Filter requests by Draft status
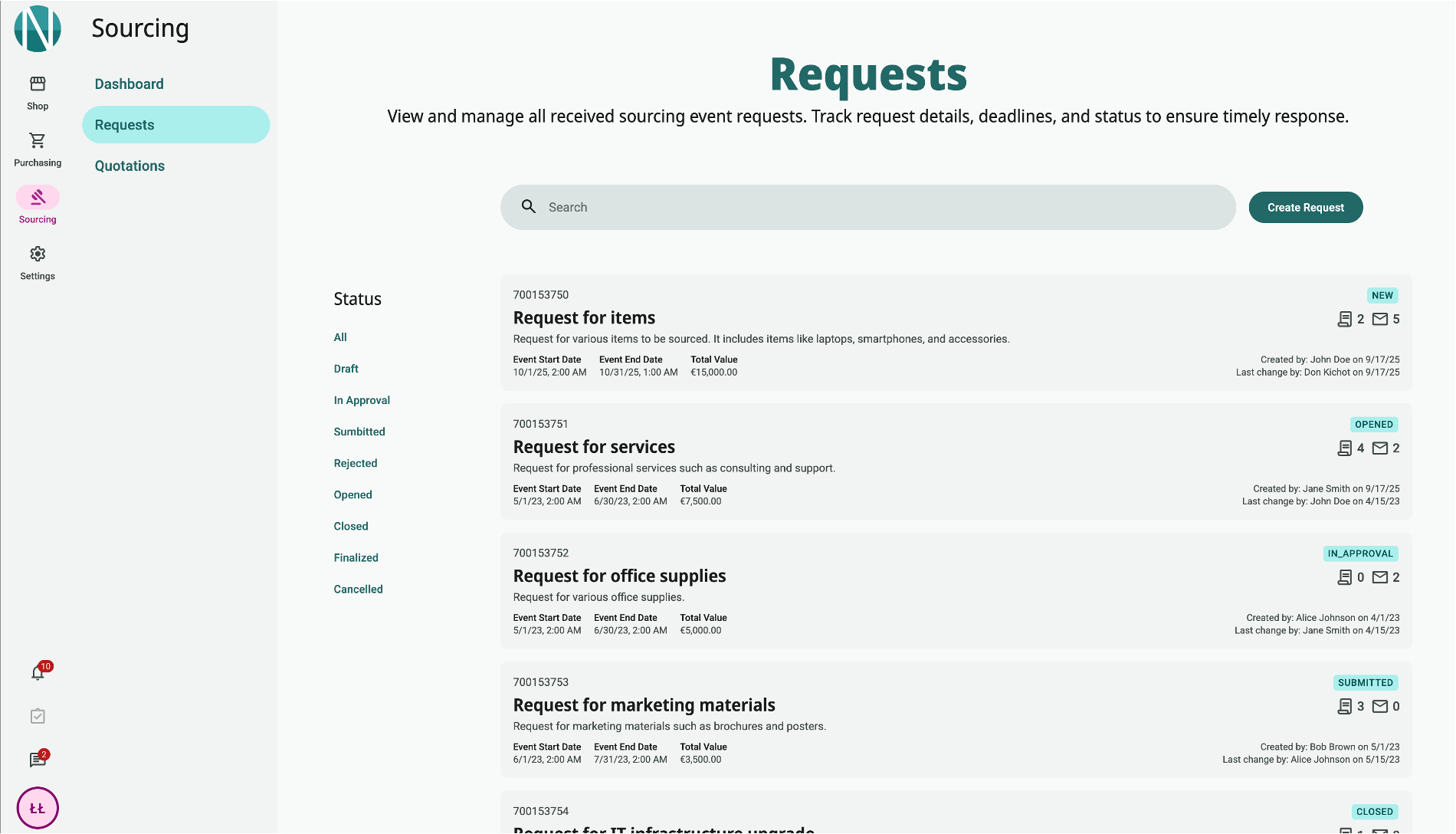 click(346, 369)
